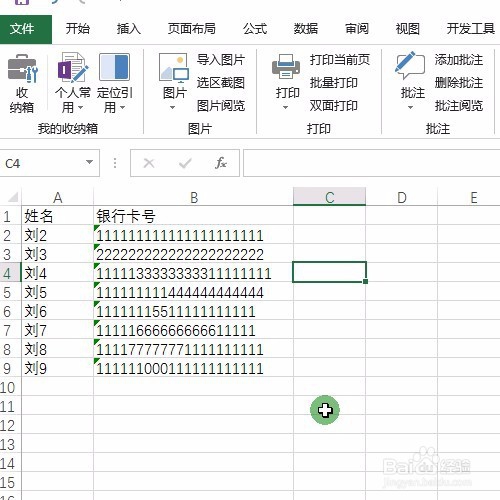Screen dimensions: 500x500
Task: Select the cell containing 刘5
Action: [x=58, y=292]
